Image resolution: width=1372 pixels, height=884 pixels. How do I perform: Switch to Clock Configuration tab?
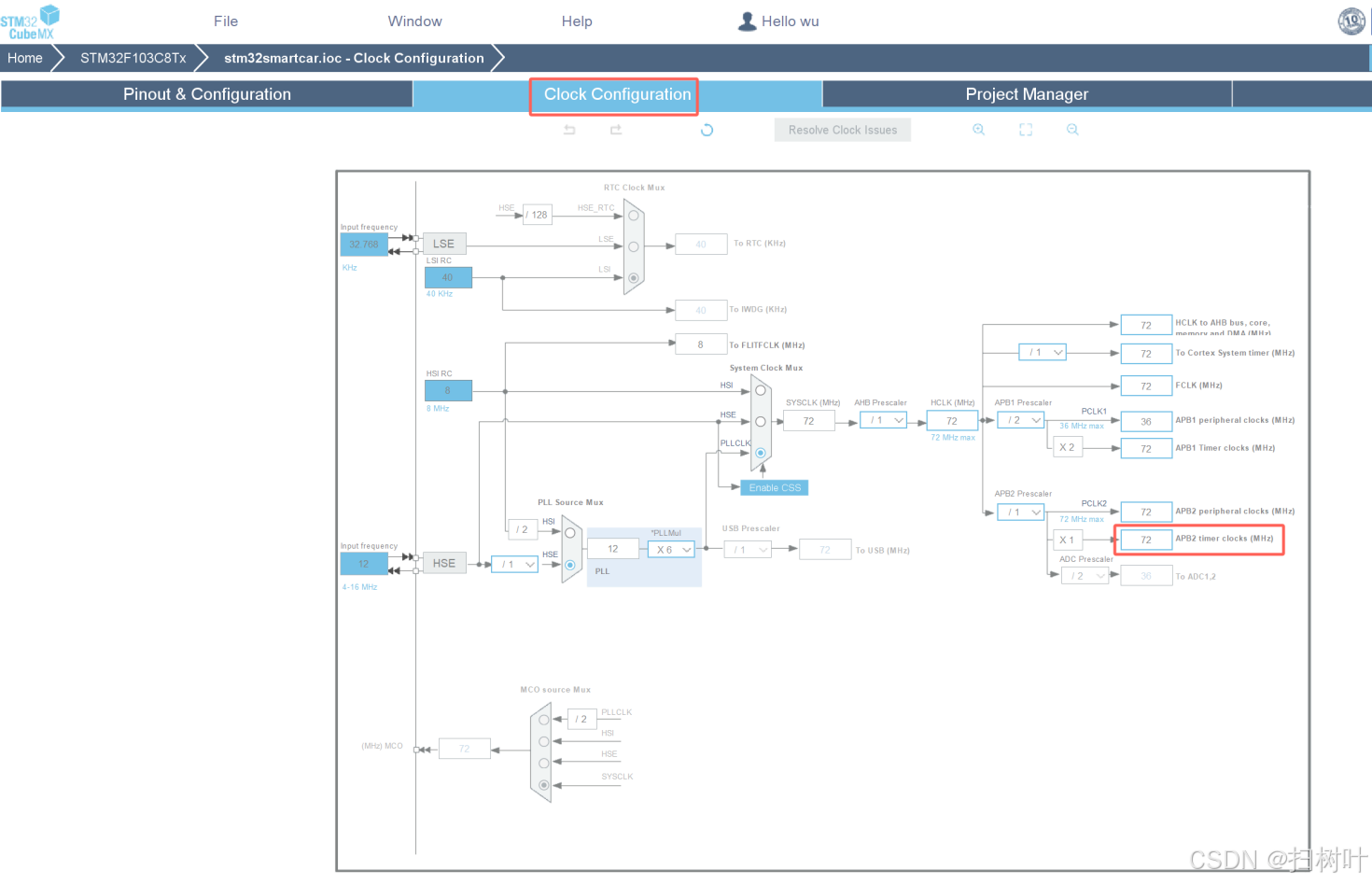pos(617,94)
